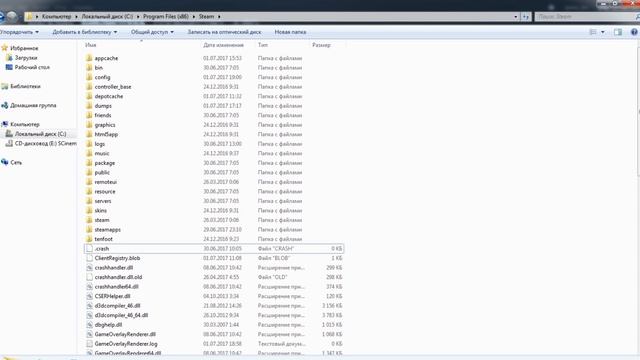
Task: Select the config folder icon
Action: point(89,77)
